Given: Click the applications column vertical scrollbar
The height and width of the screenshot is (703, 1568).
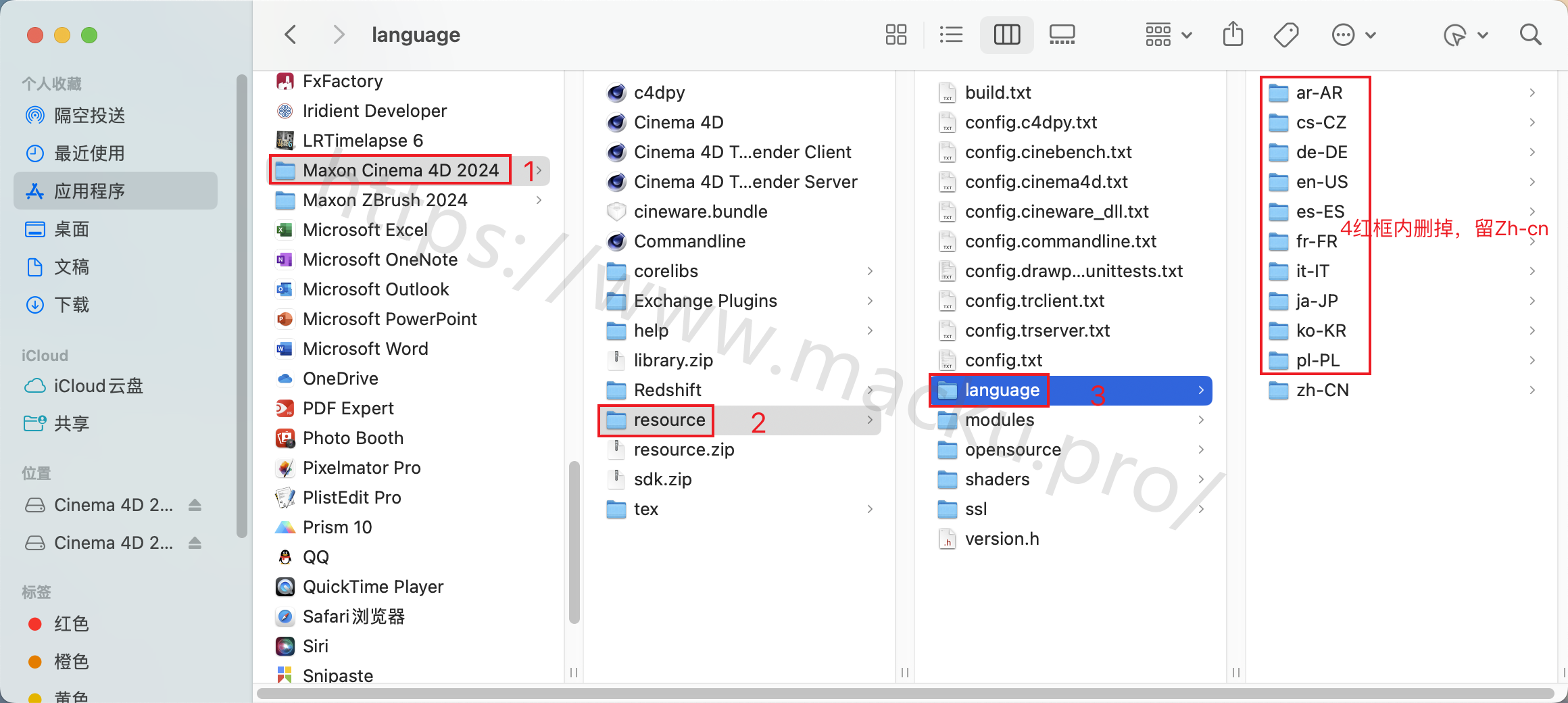Looking at the screenshot, I should (x=574, y=542).
